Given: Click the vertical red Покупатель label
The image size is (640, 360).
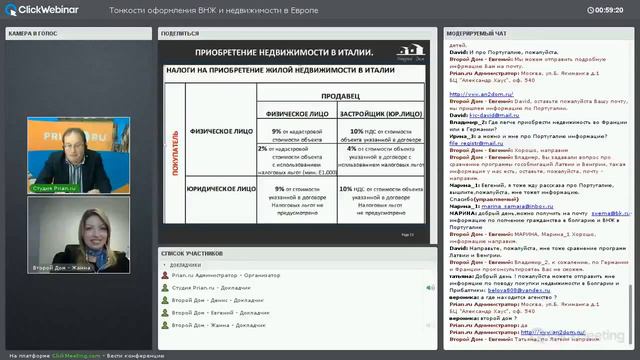Looking at the screenshot, I should point(176,153).
